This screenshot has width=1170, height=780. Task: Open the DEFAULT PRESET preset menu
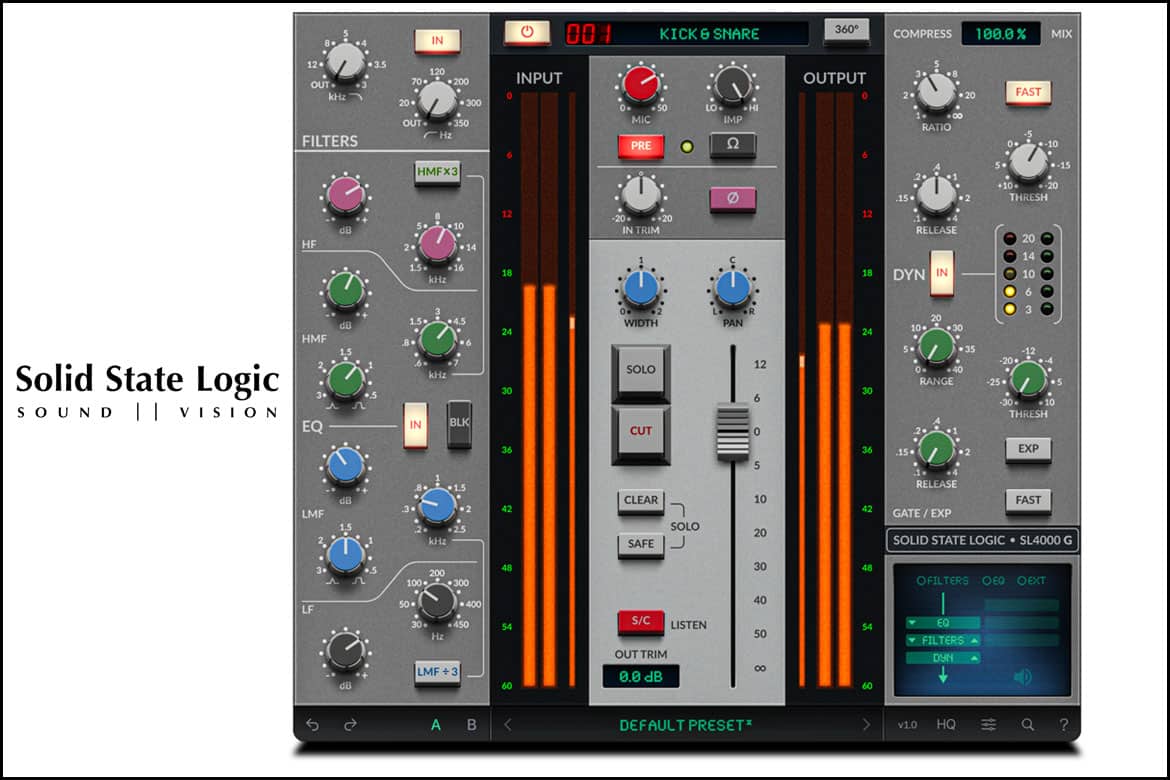686,726
